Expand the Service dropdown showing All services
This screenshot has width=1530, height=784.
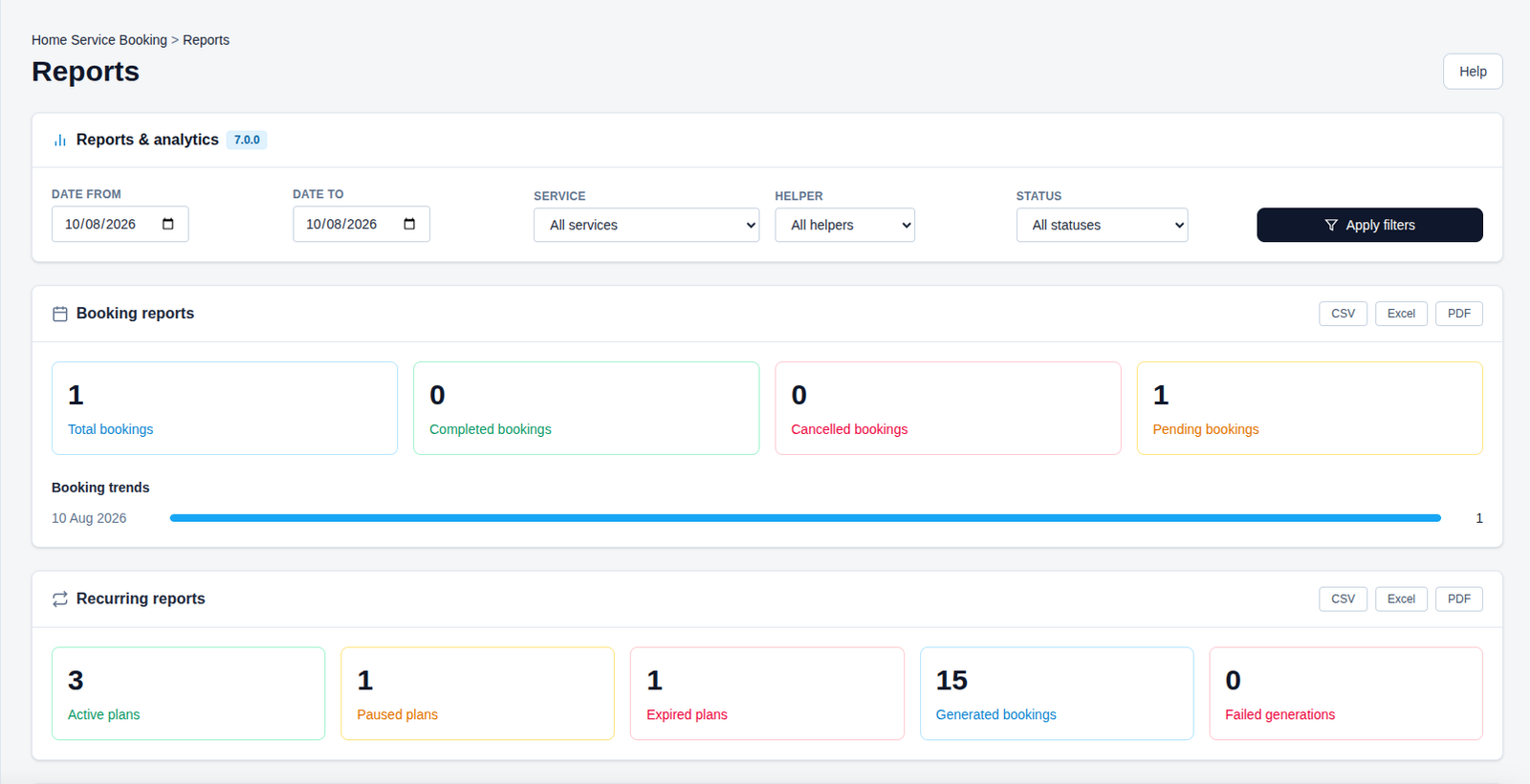pyautogui.click(x=646, y=225)
